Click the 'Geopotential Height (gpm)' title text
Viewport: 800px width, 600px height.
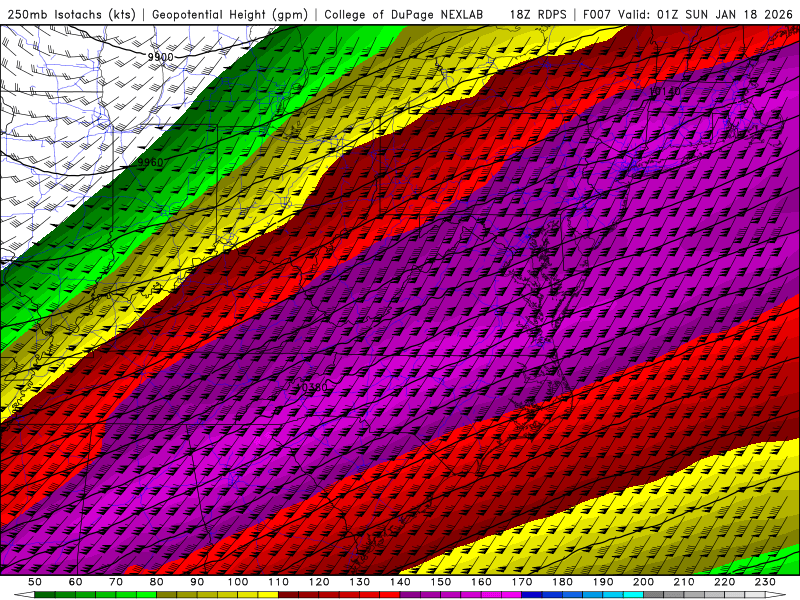230,15
